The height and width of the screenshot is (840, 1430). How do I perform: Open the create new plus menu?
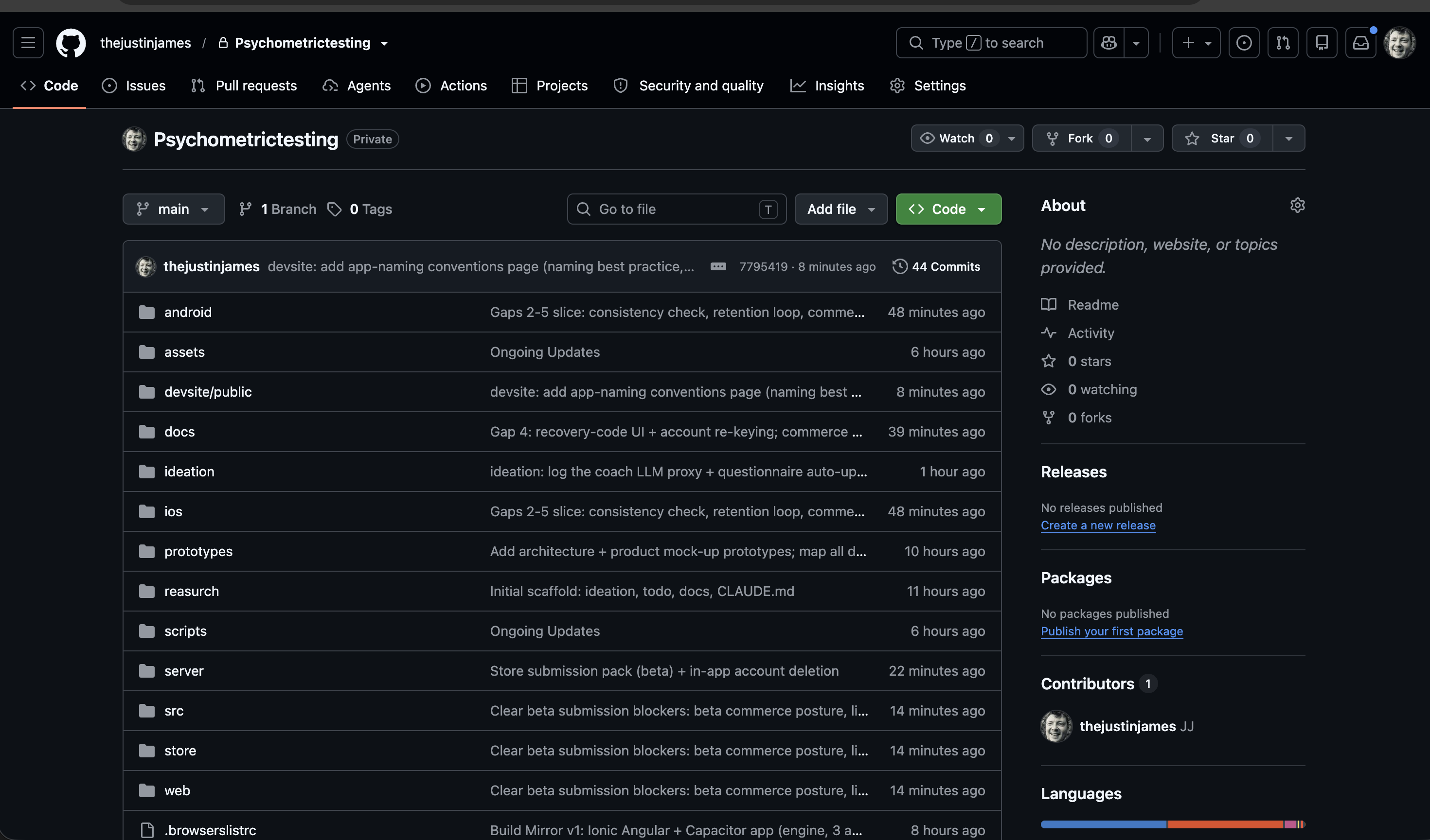(x=1196, y=43)
